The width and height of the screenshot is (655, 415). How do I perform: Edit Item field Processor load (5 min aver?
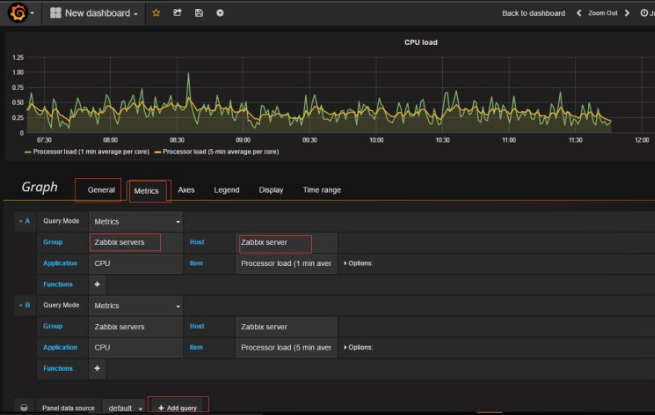(287, 347)
